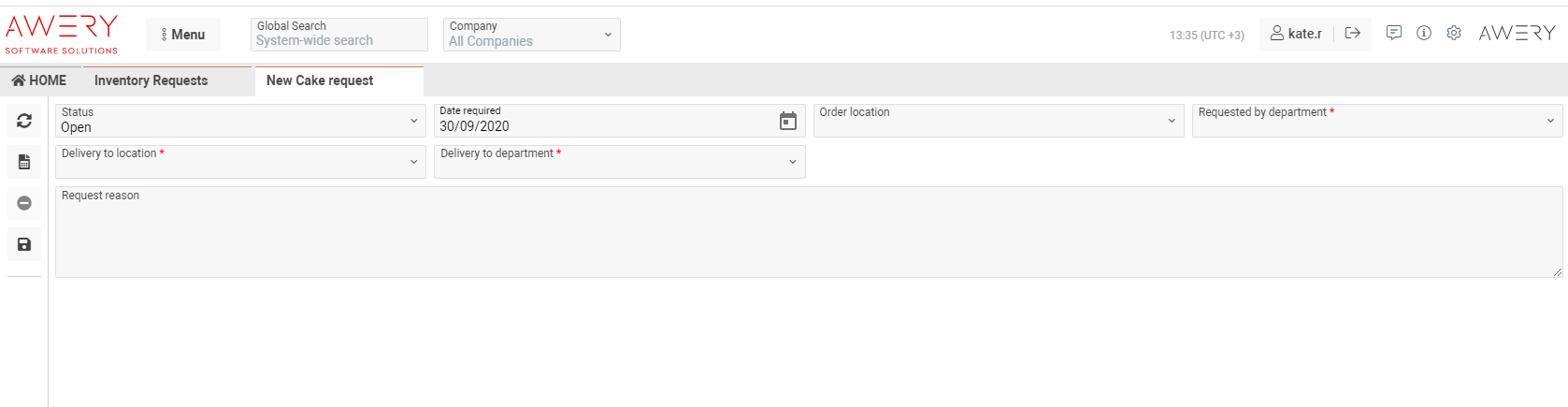
Task: Go to the HOME tab
Action: tap(39, 80)
